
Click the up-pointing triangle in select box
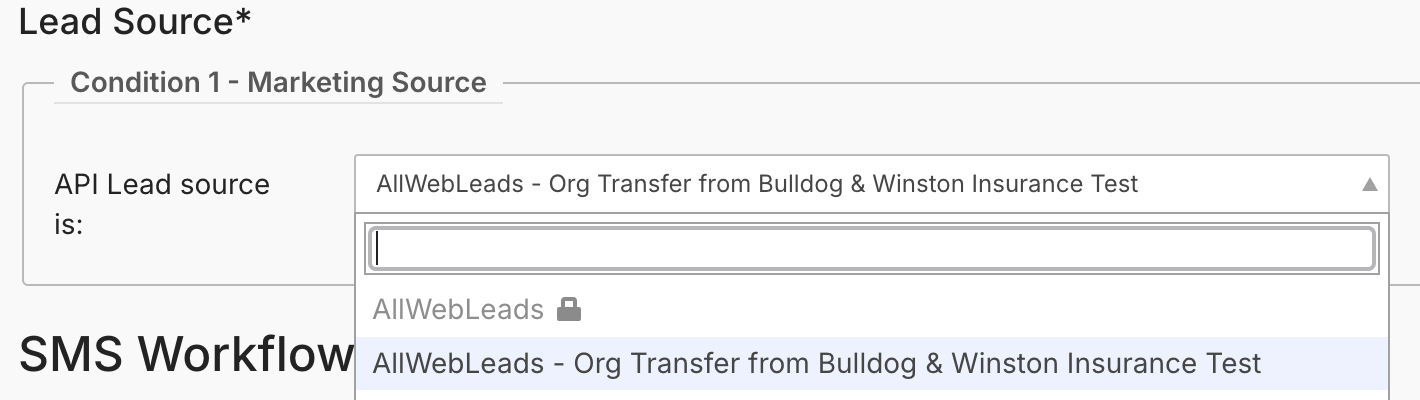pos(1369,184)
